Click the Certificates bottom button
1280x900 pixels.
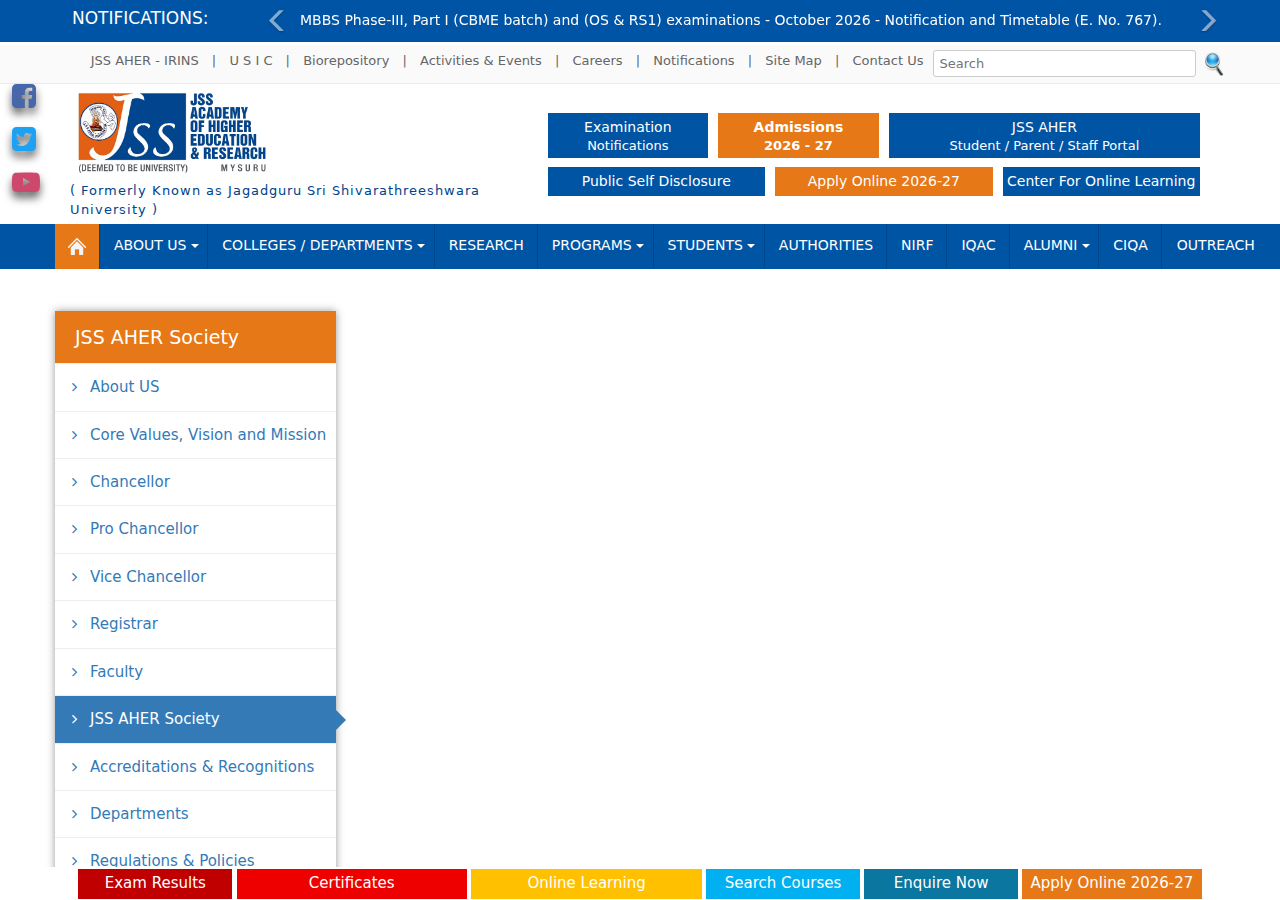coord(352,884)
